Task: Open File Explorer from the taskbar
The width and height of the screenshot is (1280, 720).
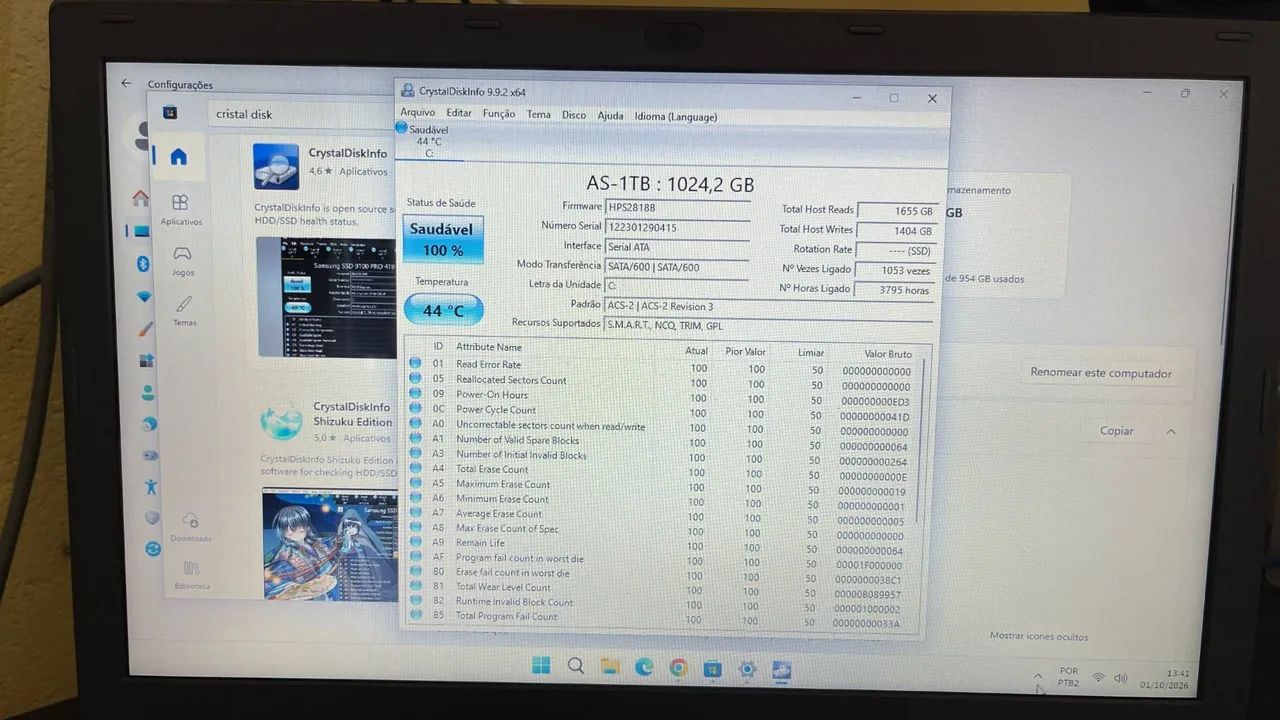Action: click(610, 667)
